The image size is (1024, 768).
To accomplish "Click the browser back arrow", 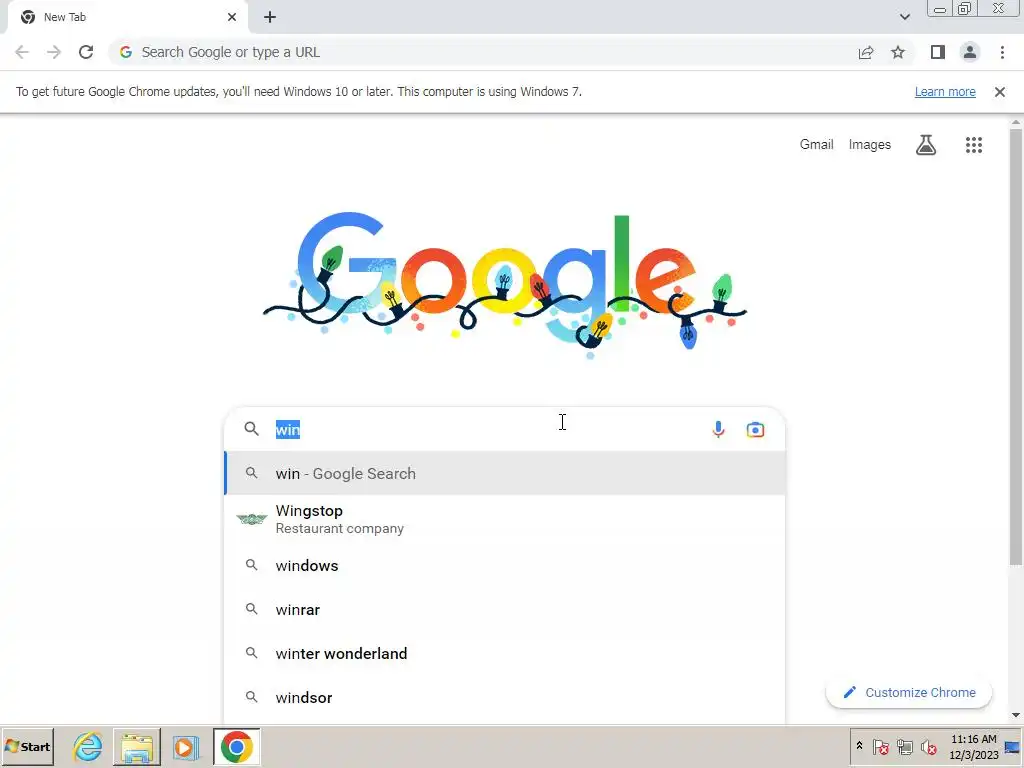I will [x=22, y=52].
